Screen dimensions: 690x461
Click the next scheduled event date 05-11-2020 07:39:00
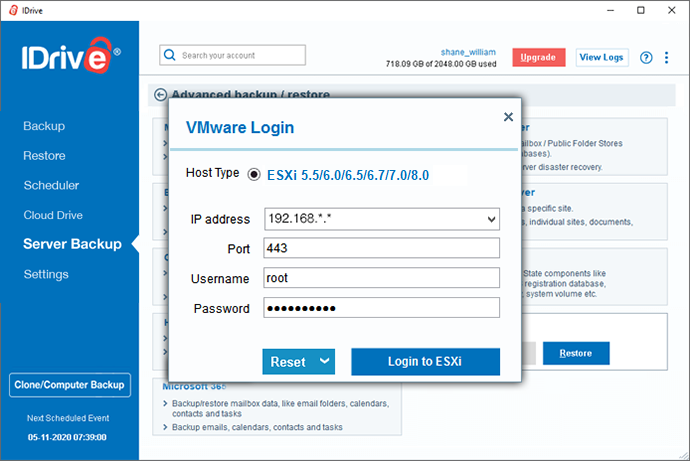[x=67, y=437]
